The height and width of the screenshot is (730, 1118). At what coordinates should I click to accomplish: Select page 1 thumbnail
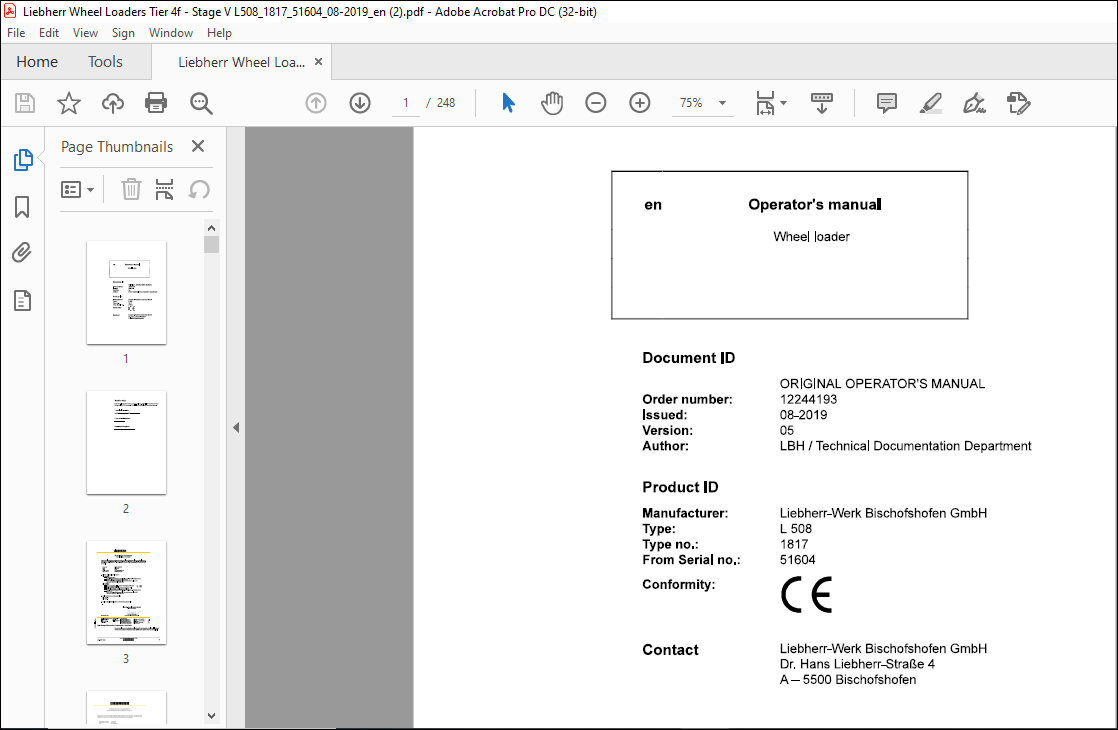click(126, 293)
